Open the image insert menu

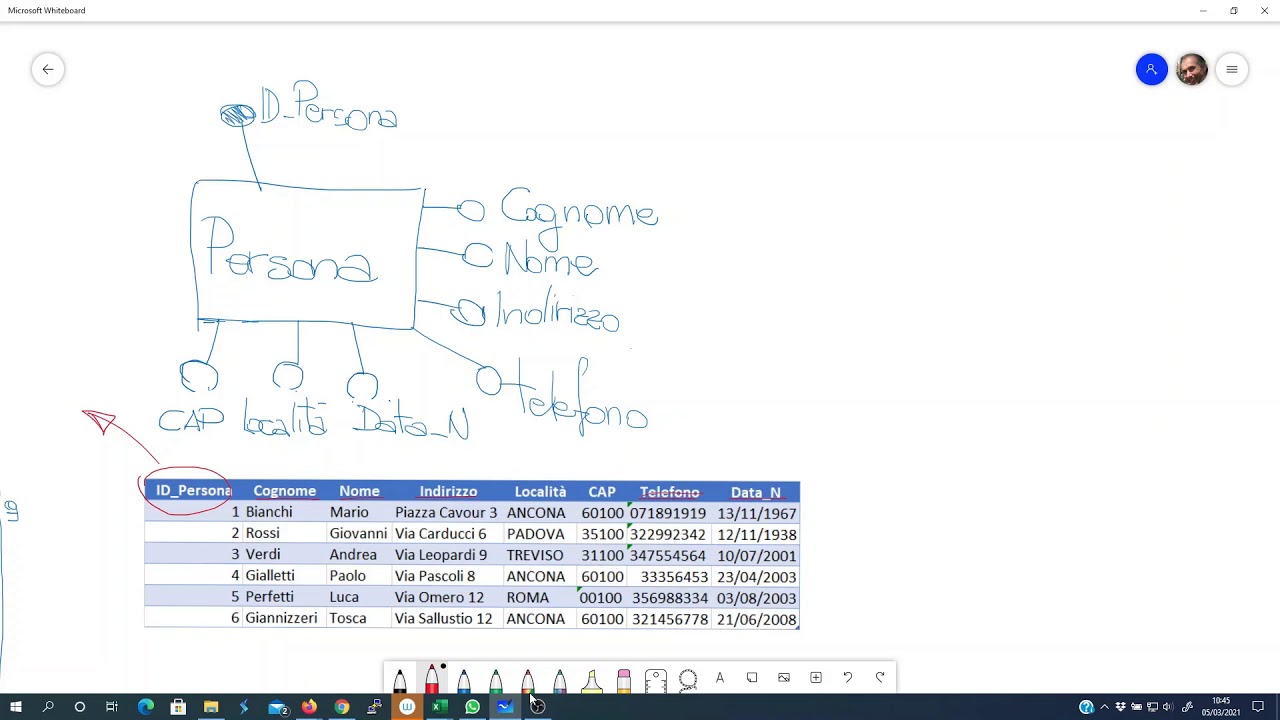pos(784,678)
